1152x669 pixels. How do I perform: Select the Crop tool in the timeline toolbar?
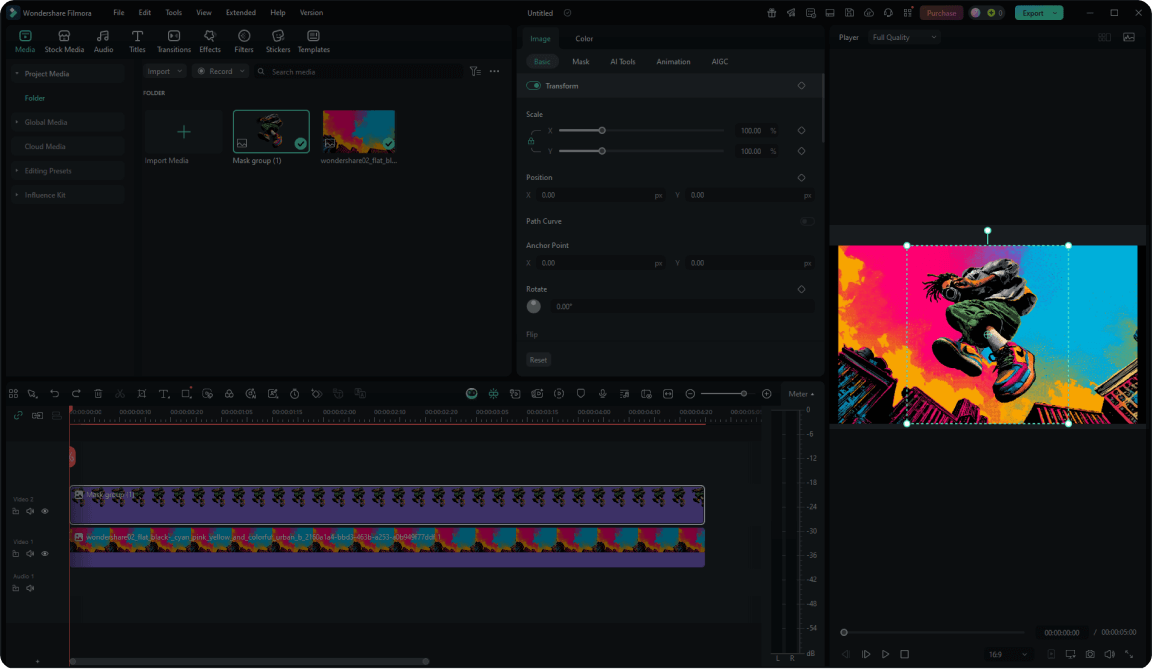click(x=142, y=394)
